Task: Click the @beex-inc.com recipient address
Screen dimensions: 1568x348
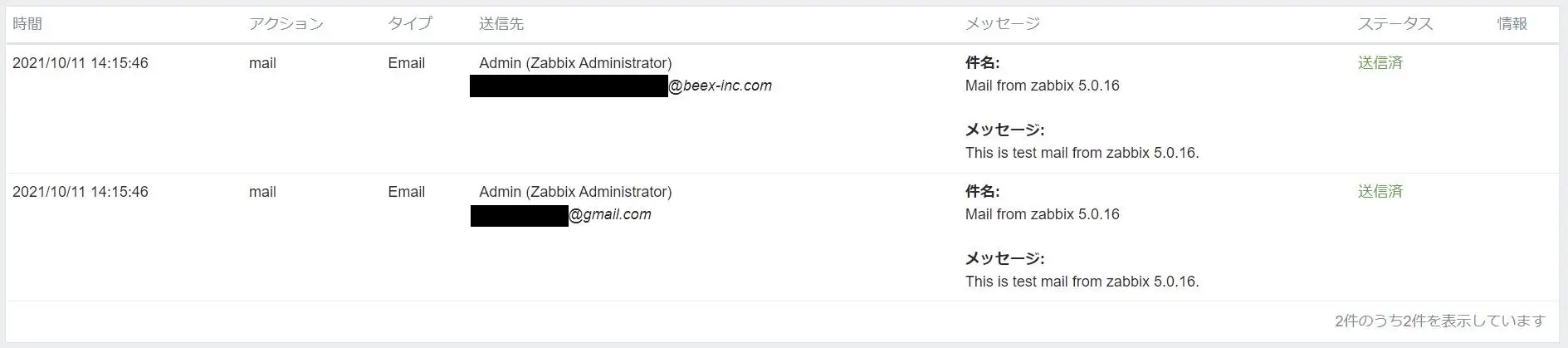Action: (x=720, y=86)
